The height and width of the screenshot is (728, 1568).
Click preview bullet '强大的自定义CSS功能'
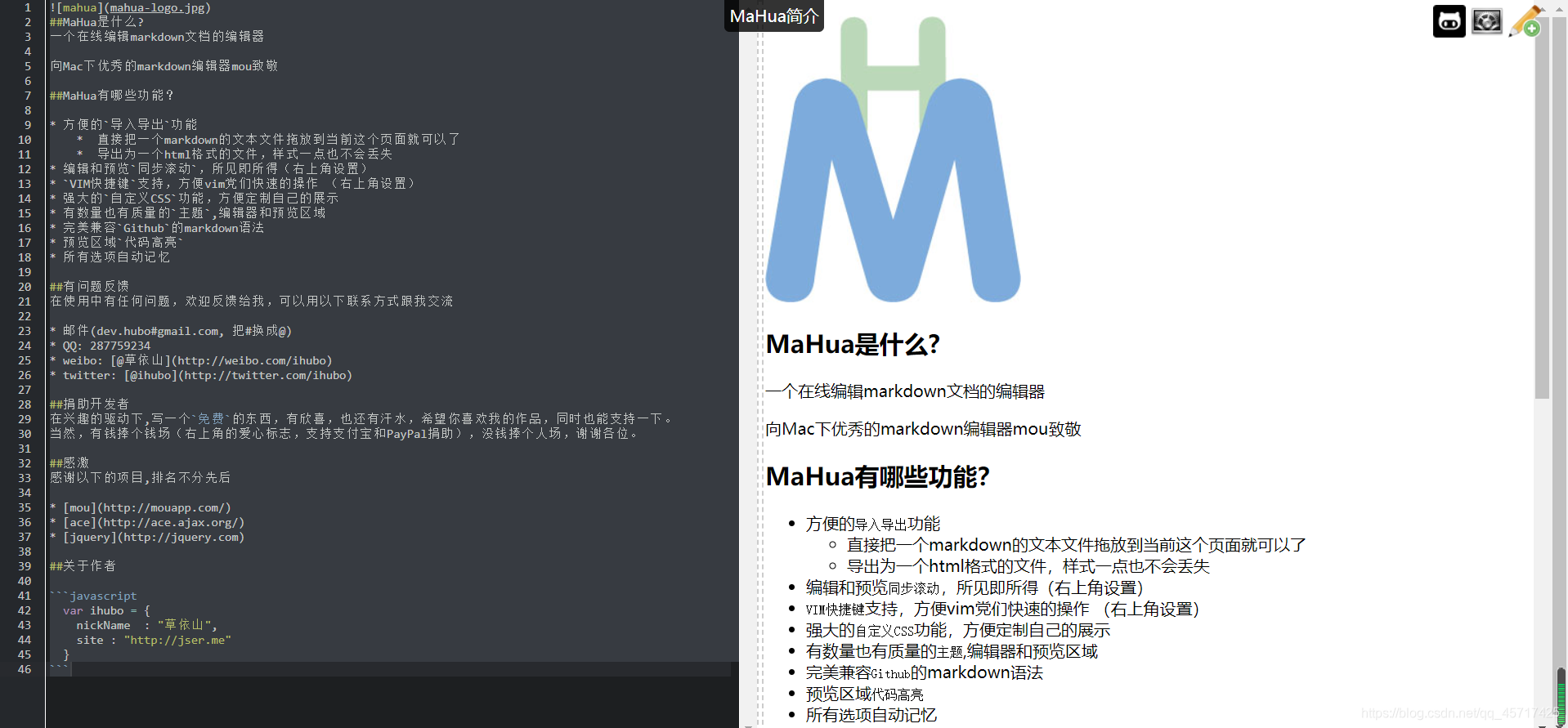tap(958, 630)
